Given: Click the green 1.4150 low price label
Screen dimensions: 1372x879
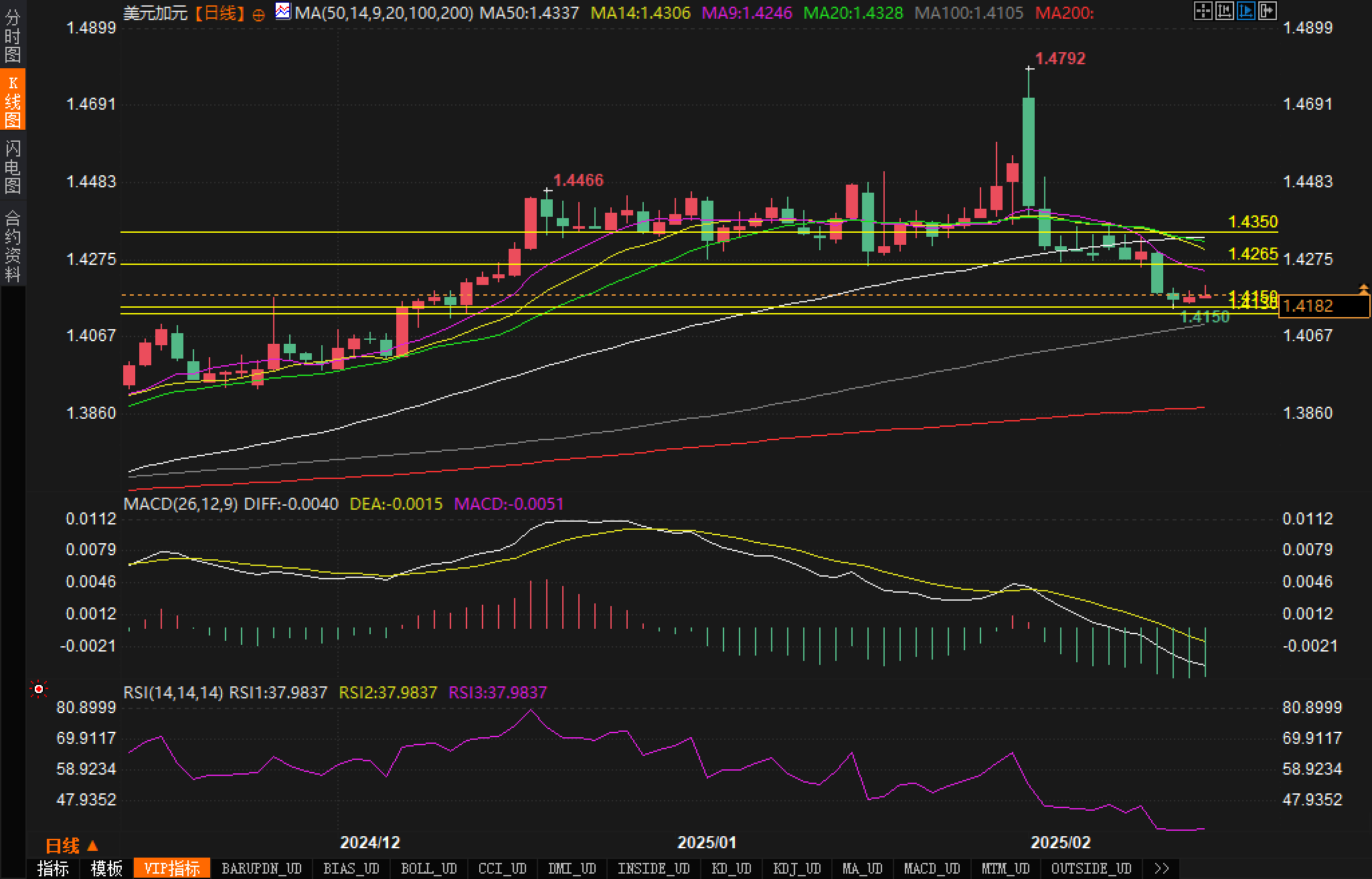Looking at the screenshot, I should pos(1205,317).
